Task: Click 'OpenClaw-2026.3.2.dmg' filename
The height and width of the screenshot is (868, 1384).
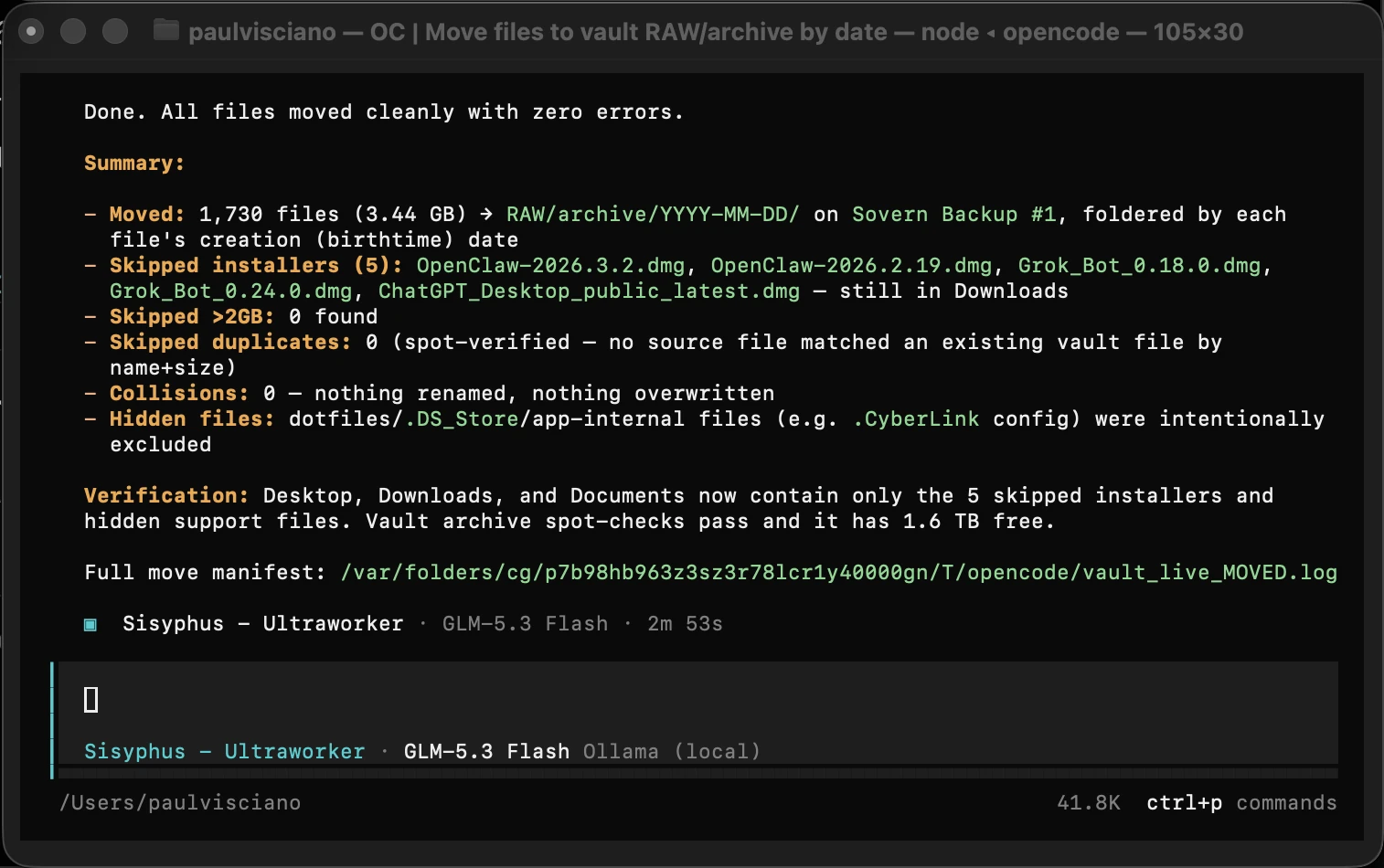Action: (x=550, y=265)
